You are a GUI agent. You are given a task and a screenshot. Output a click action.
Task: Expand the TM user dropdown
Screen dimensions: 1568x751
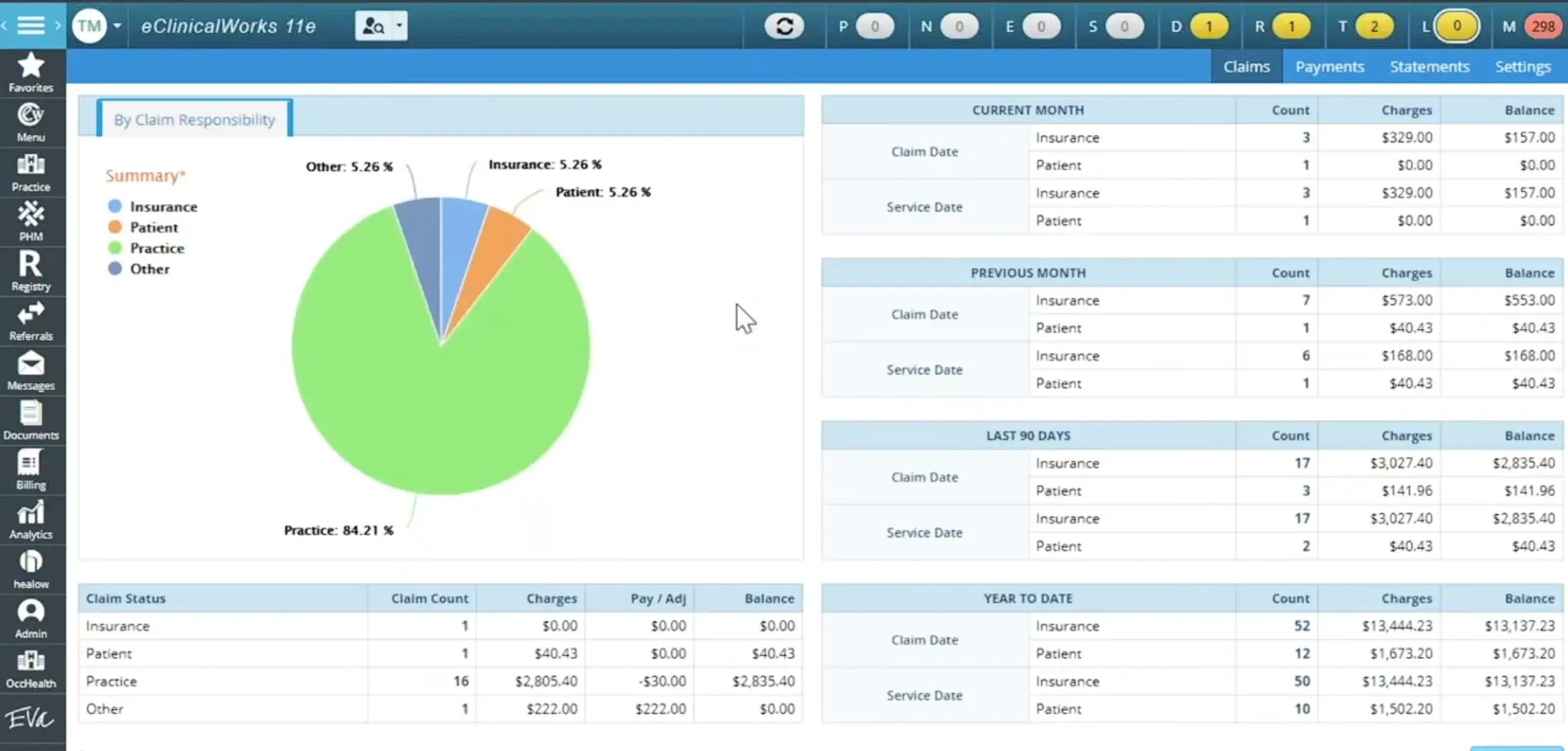pos(116,25)
